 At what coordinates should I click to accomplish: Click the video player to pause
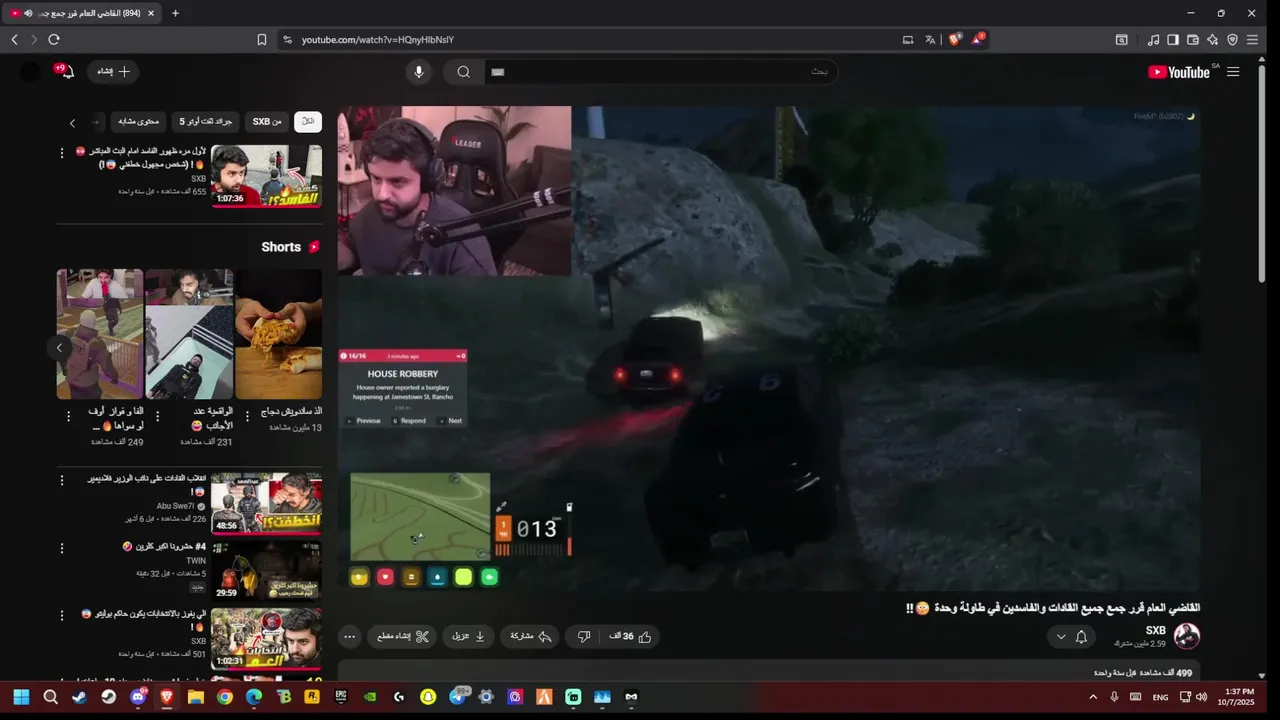coord(769,348)
